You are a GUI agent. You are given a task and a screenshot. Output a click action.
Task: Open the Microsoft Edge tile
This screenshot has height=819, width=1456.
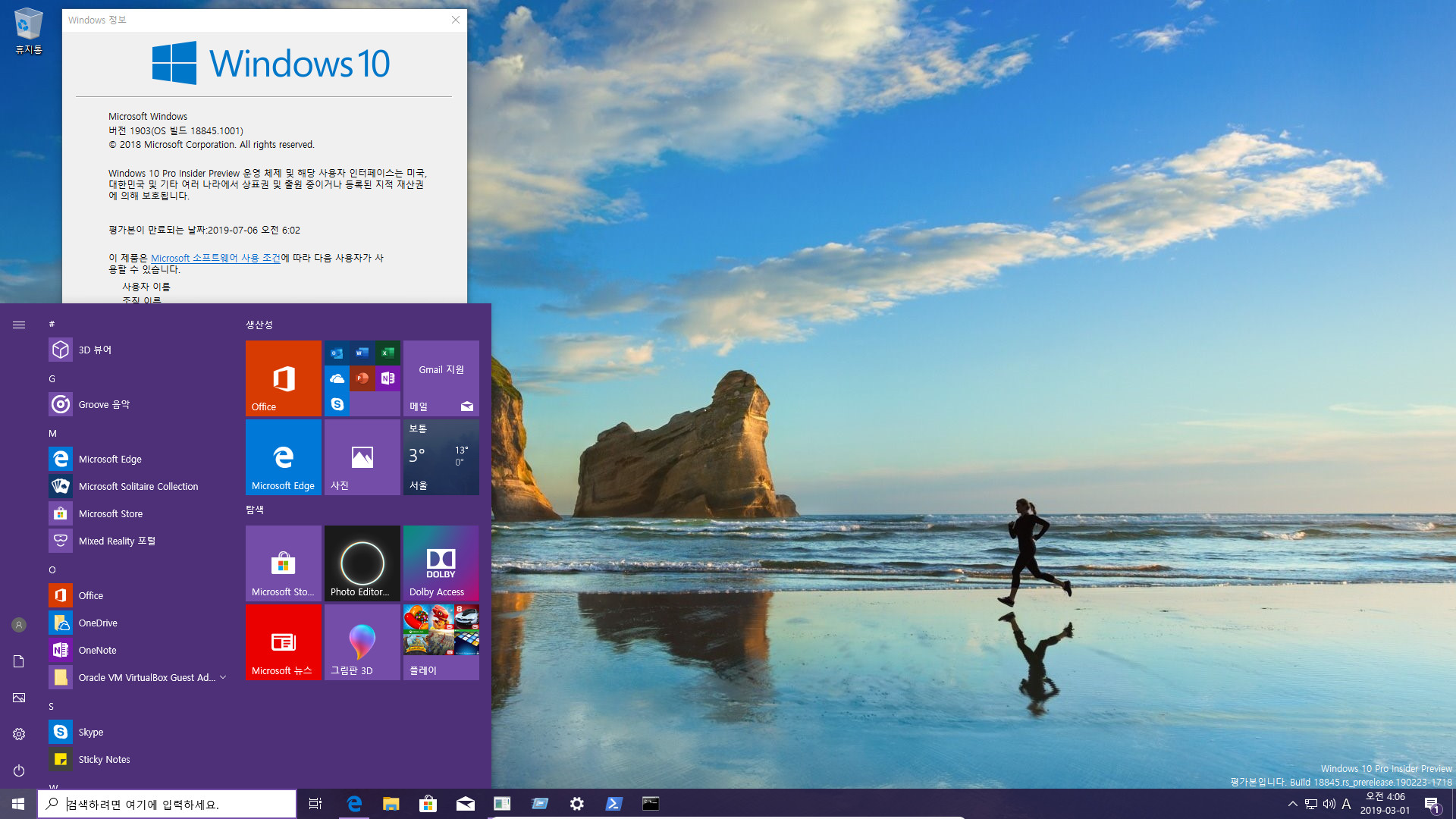284,457
